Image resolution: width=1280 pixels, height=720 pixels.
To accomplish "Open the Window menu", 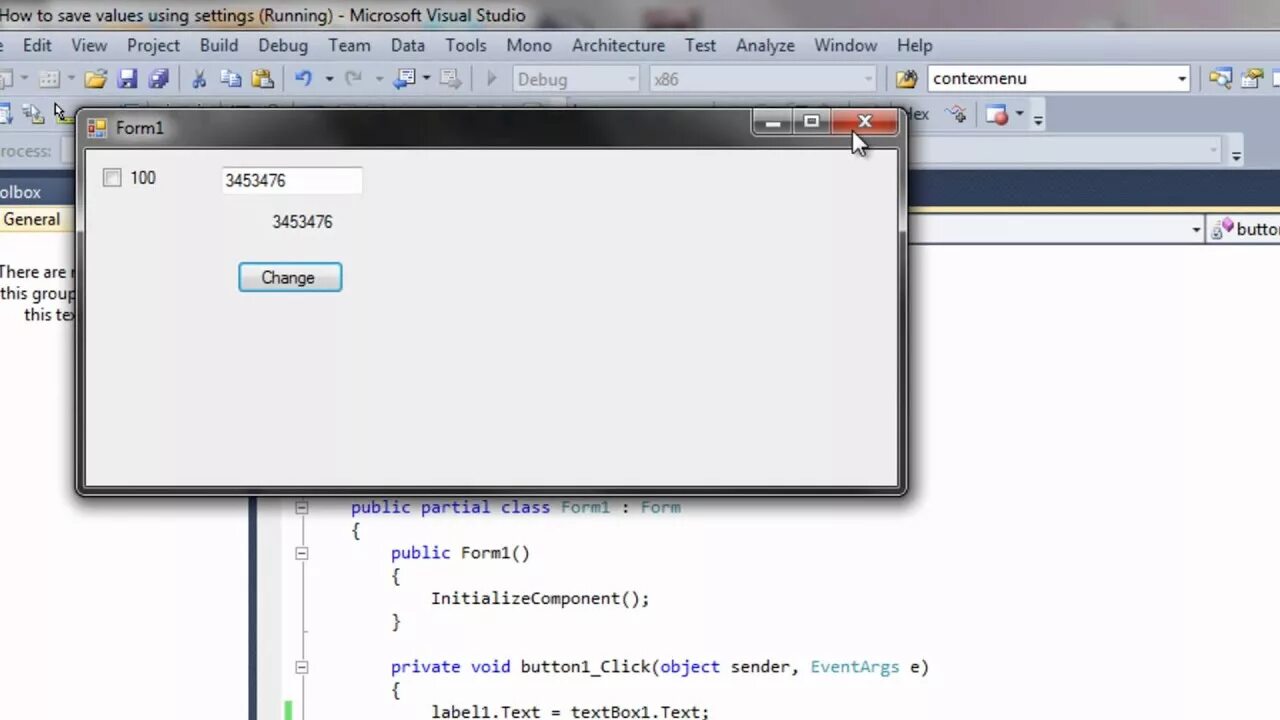I will 845,45.
